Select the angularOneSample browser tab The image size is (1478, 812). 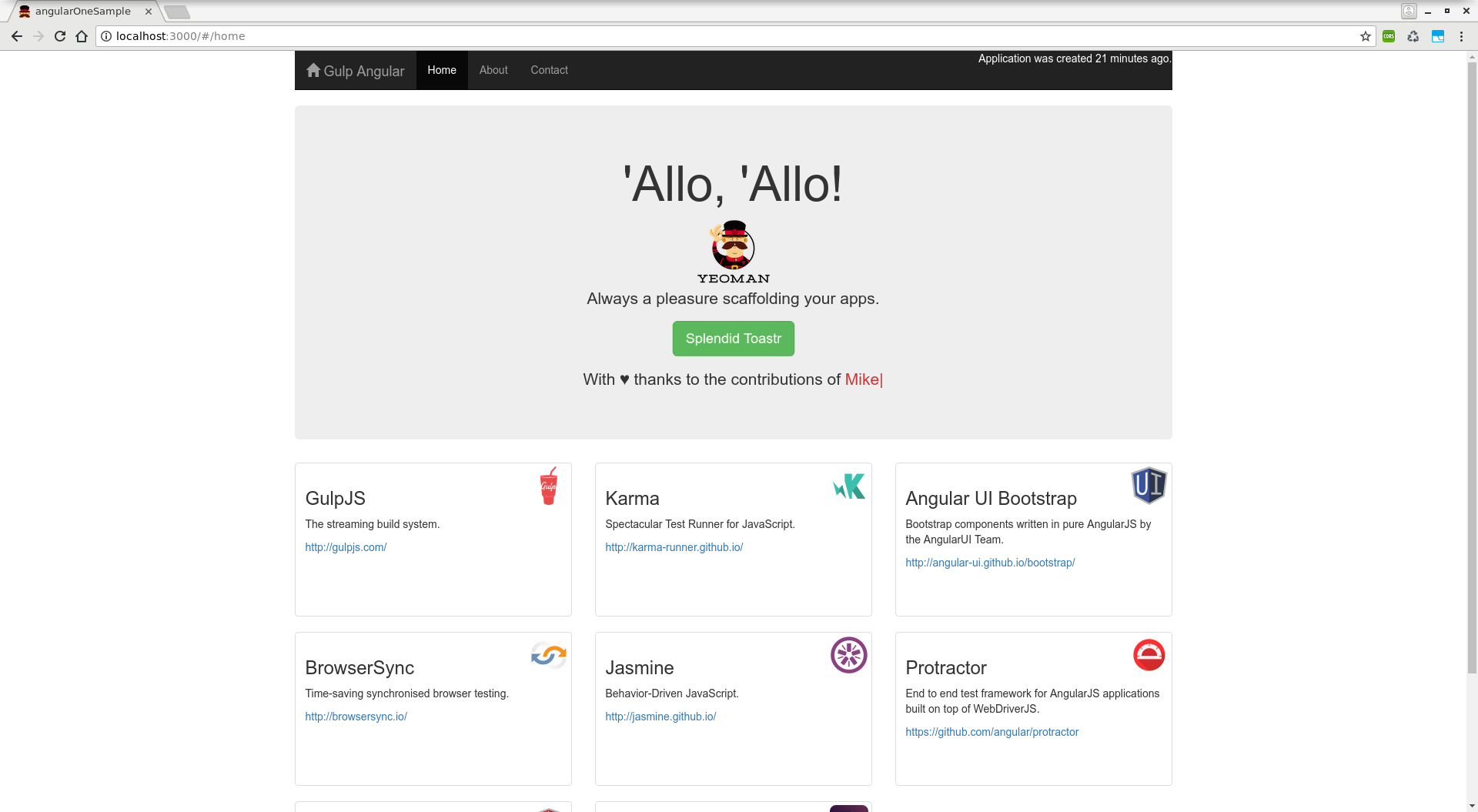click(82, 12)
